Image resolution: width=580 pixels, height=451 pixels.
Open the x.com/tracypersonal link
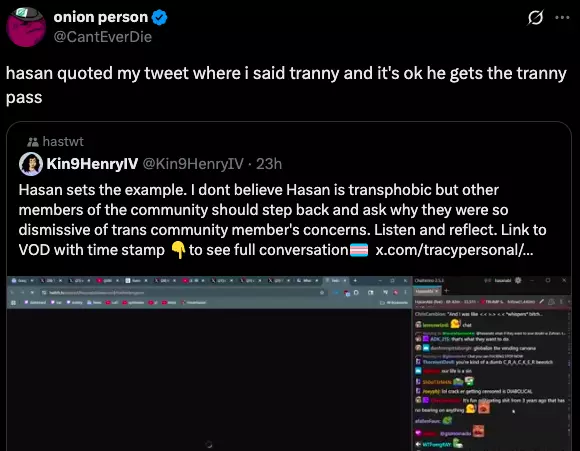[454, 250]
